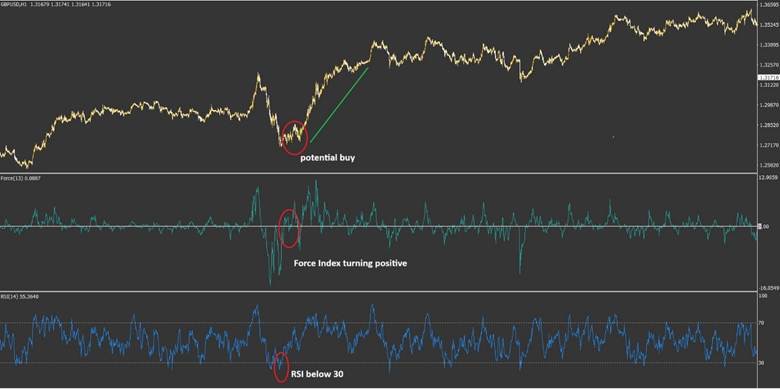This screenshot has height=390, width=780.
Task: Click the GBPUSD,H1 chart title label
Action: 13,4
